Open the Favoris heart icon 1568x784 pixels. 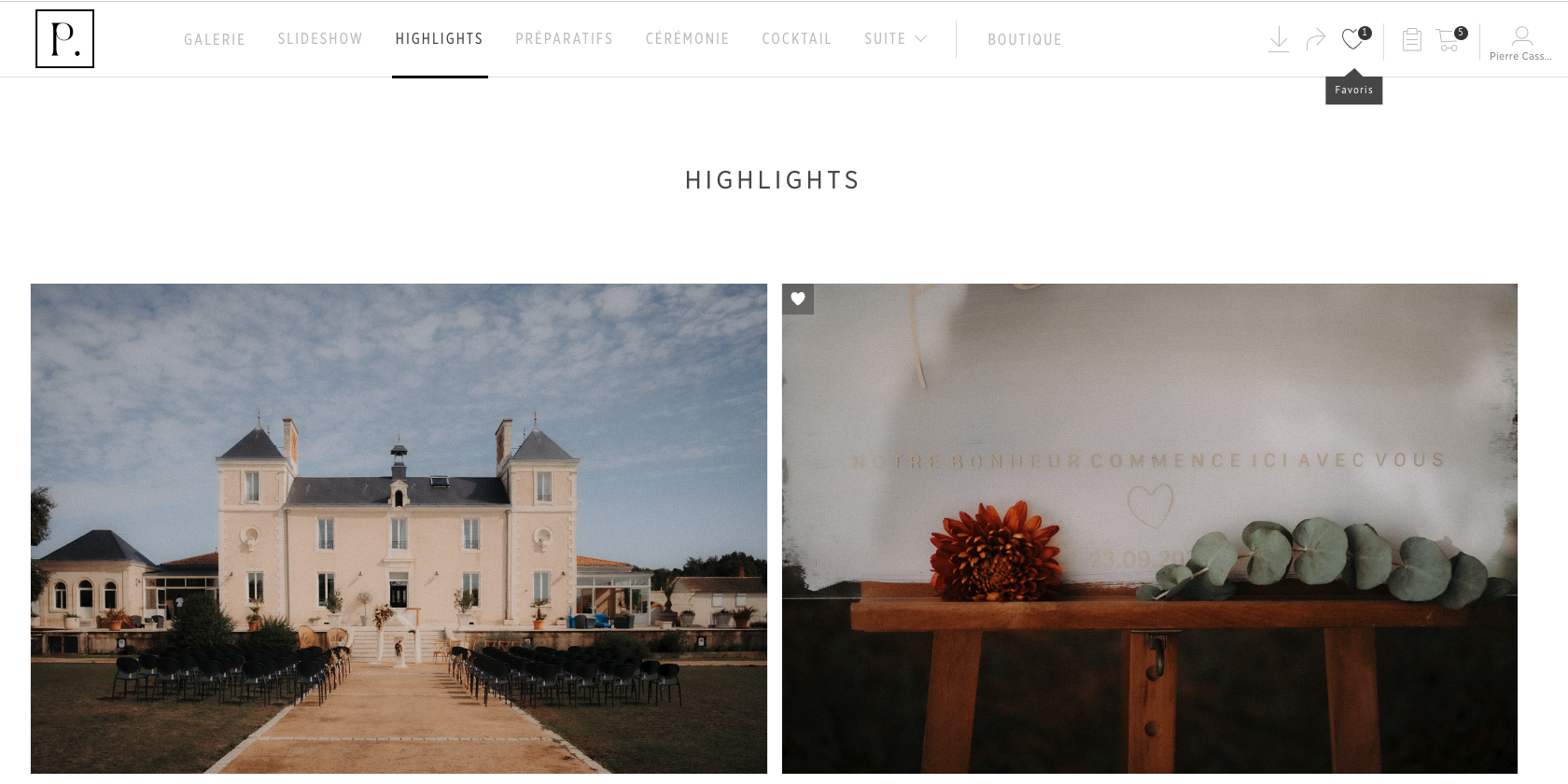[1354, 38]
